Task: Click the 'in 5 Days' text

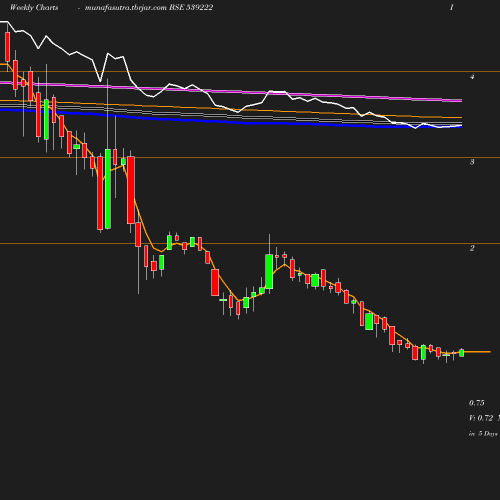Action: tap(483, 434)
